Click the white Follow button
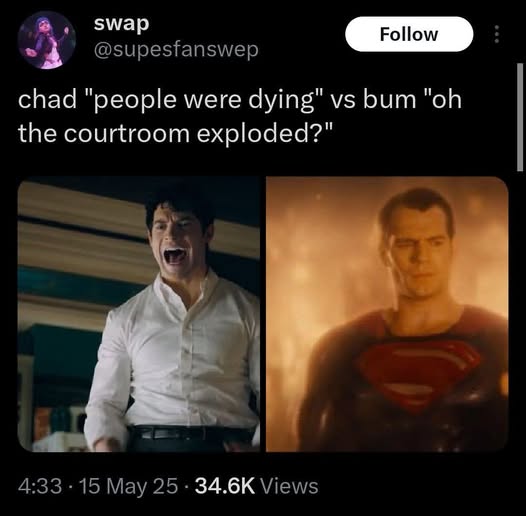The image size is (526, 516). (409, 34)
